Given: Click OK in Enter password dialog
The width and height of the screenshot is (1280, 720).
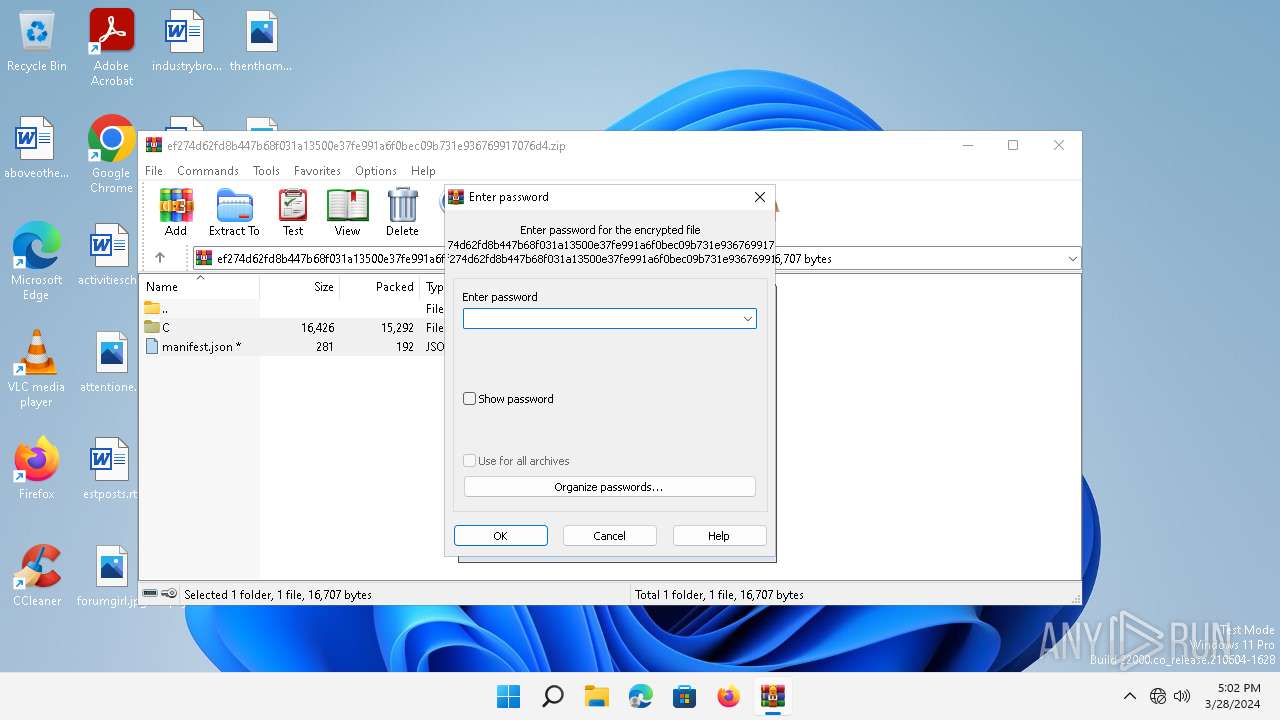Looking at the screenshot, I should click(501, 536).
